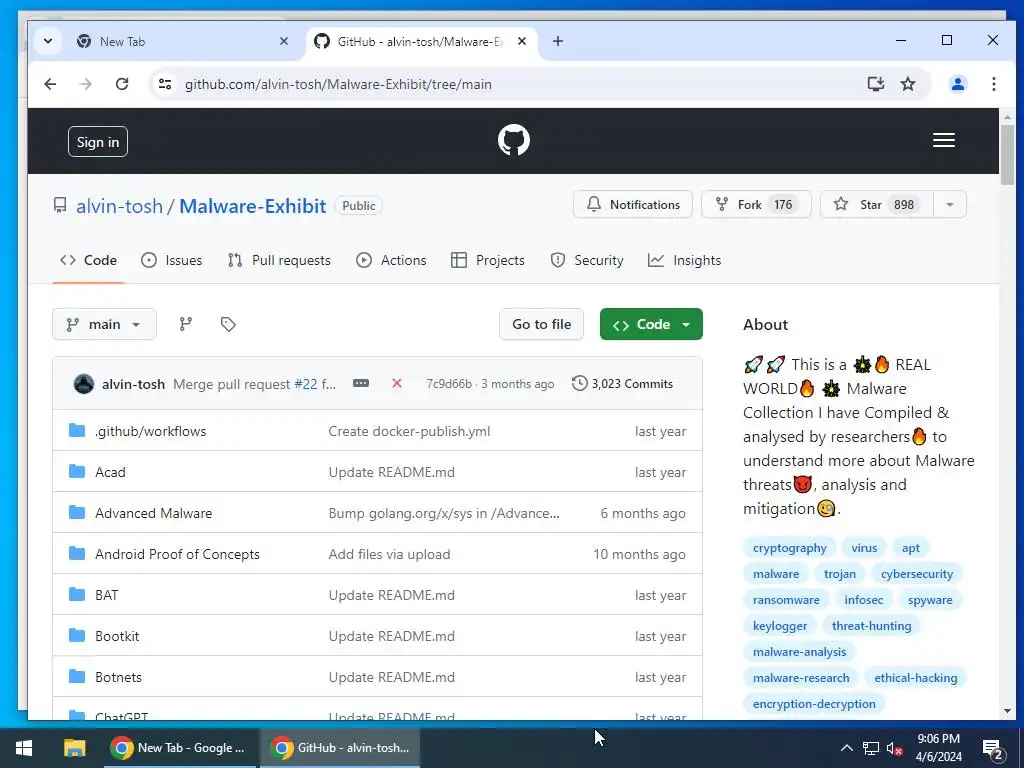Open the hamburger navigation menu
This screenshot has width=1024, height=768.
click(944, 140)
